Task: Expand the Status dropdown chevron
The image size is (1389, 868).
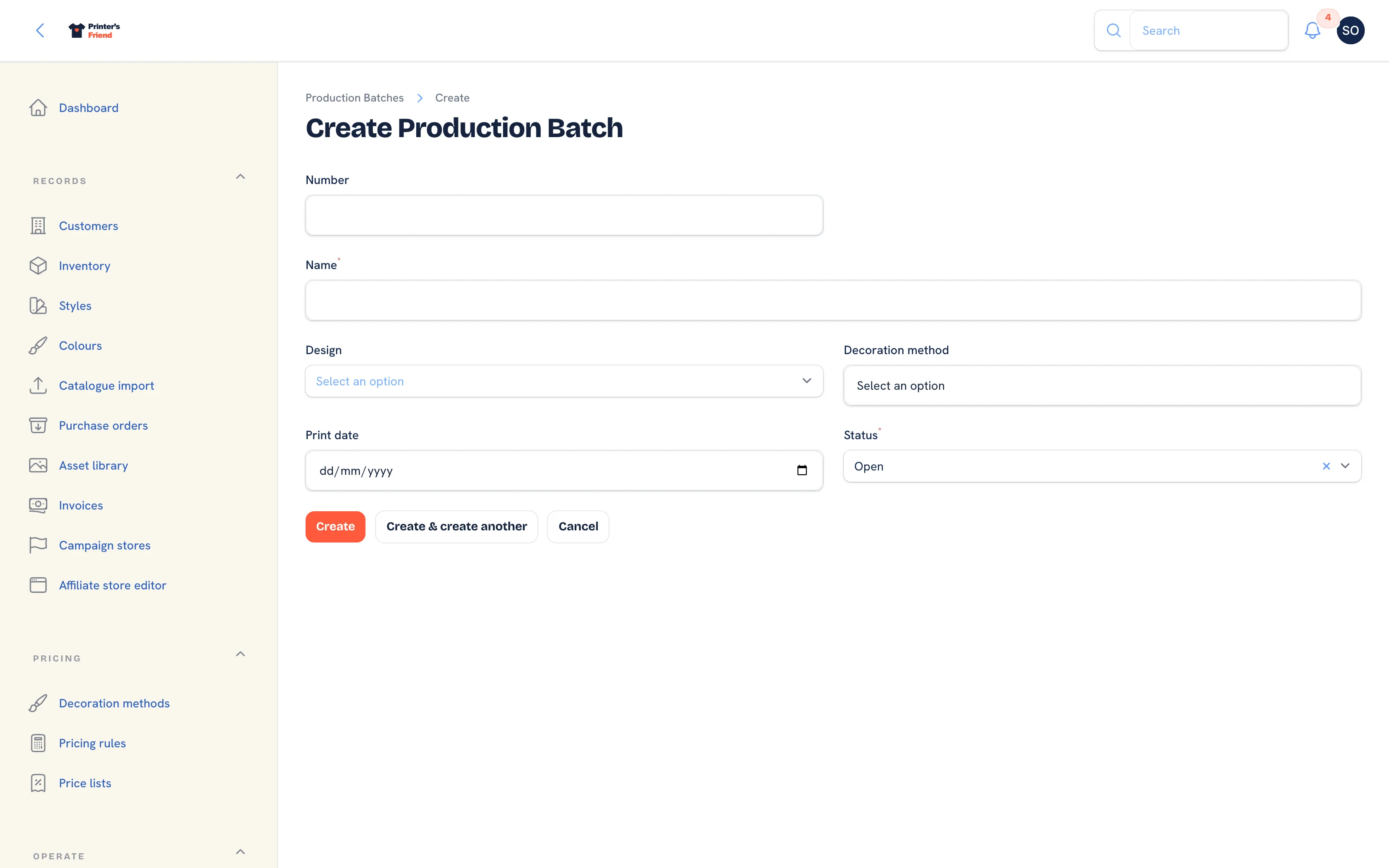Action: 1345,466
